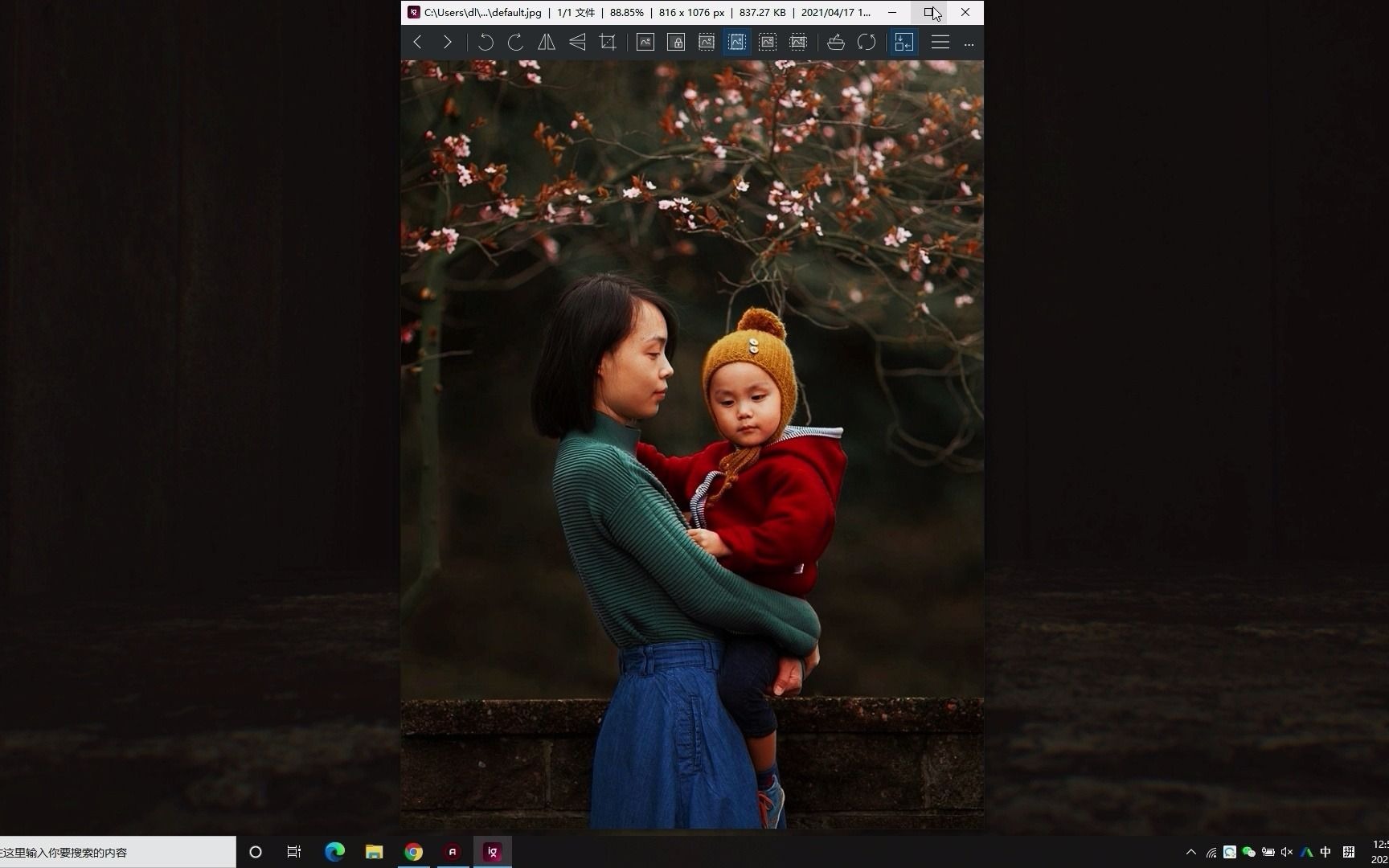Go to the previous image
This screenshot has height=868, width=1389.
pos(417,42)
